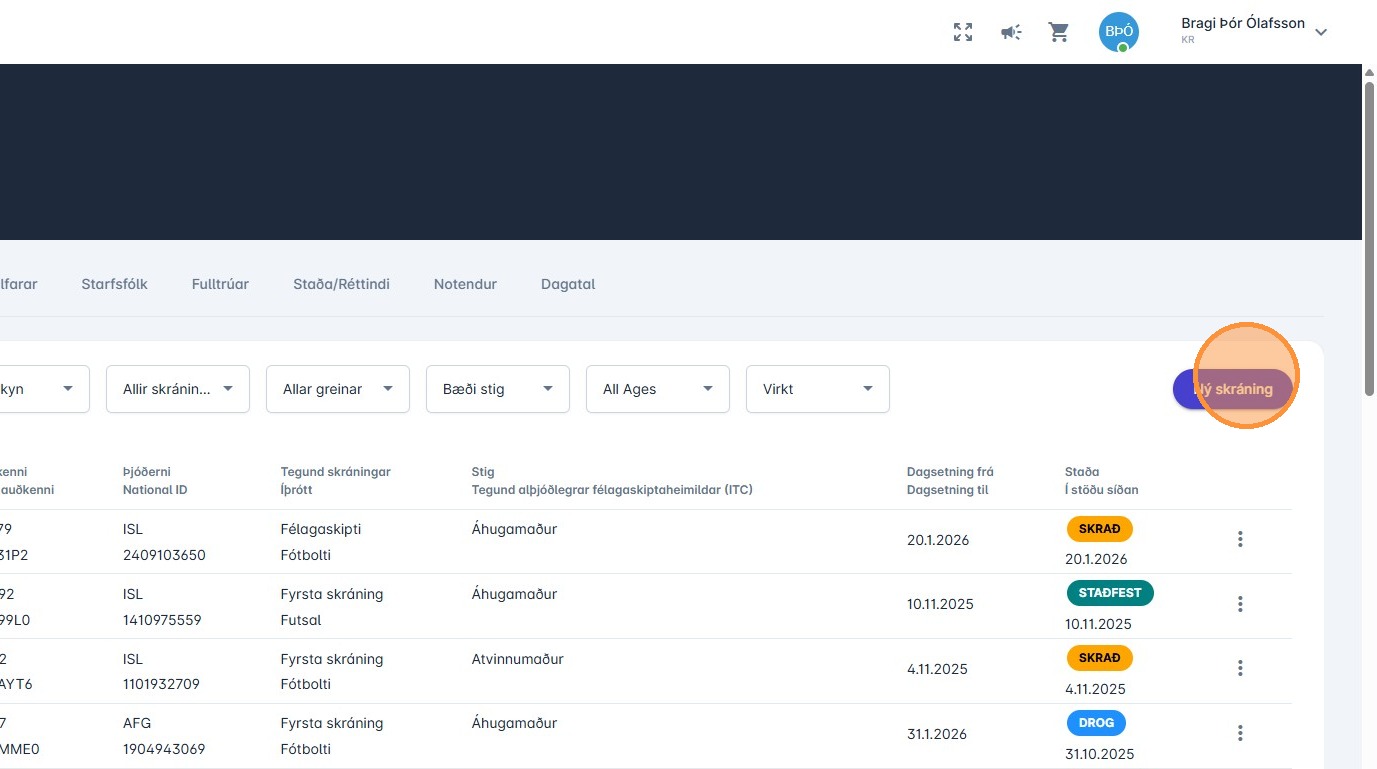This screenshot has width=1377, height=769.
Task: Click the date 31.10.2025 under DRÖG
Action: click(1100, 754)
